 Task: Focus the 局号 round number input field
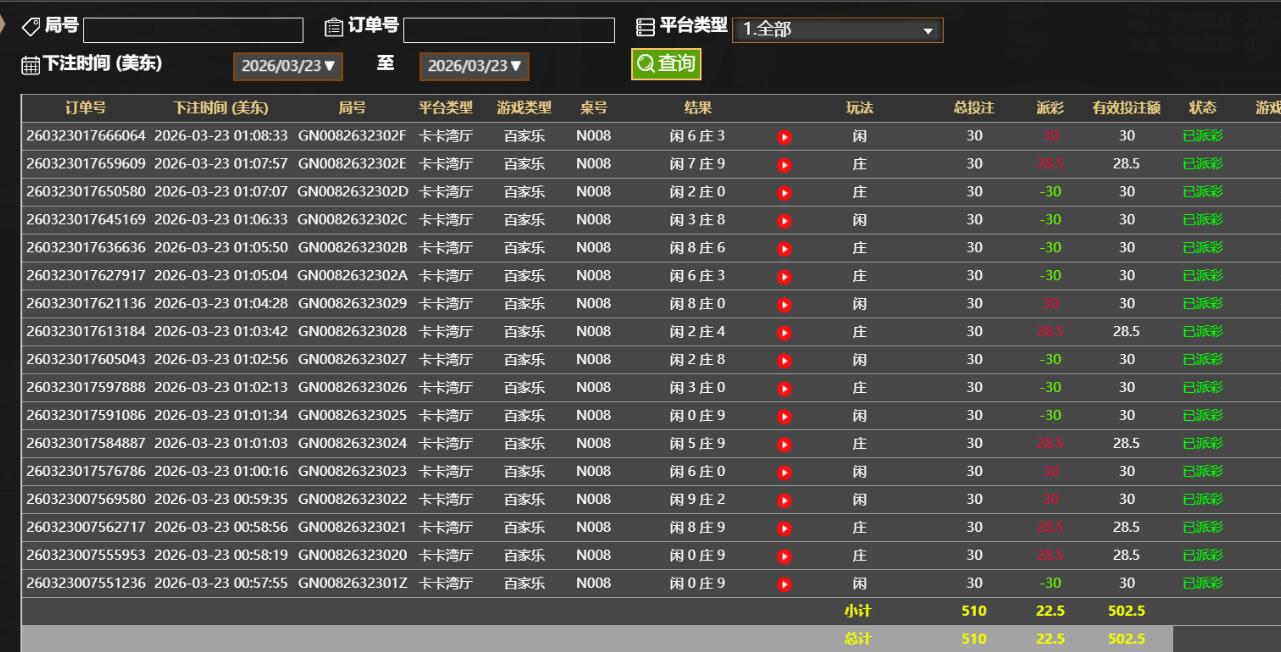pos(193,30)
